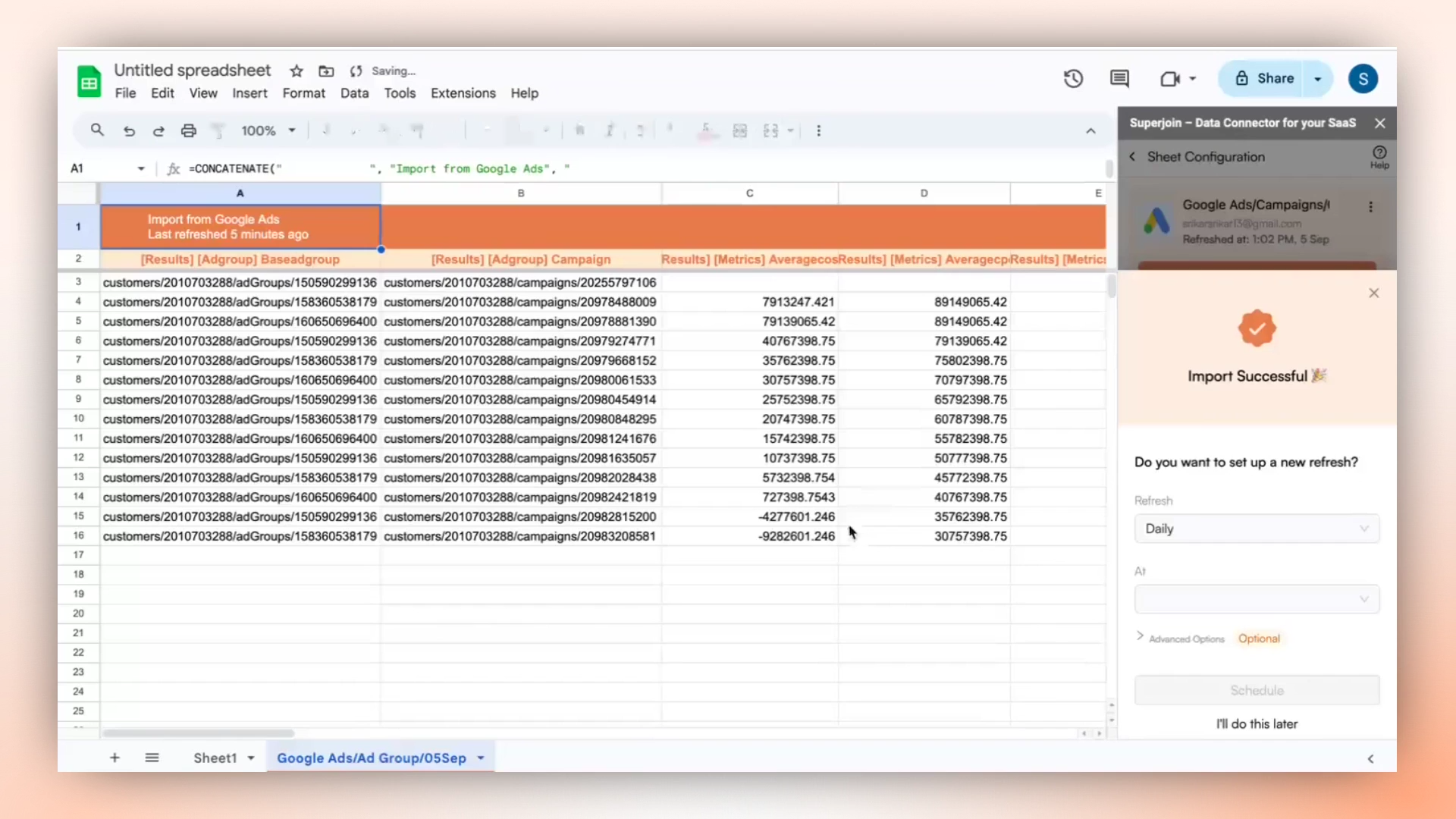This screenshot has width=1456, height=819.
Task: Open the File menu
Action: 125,93
